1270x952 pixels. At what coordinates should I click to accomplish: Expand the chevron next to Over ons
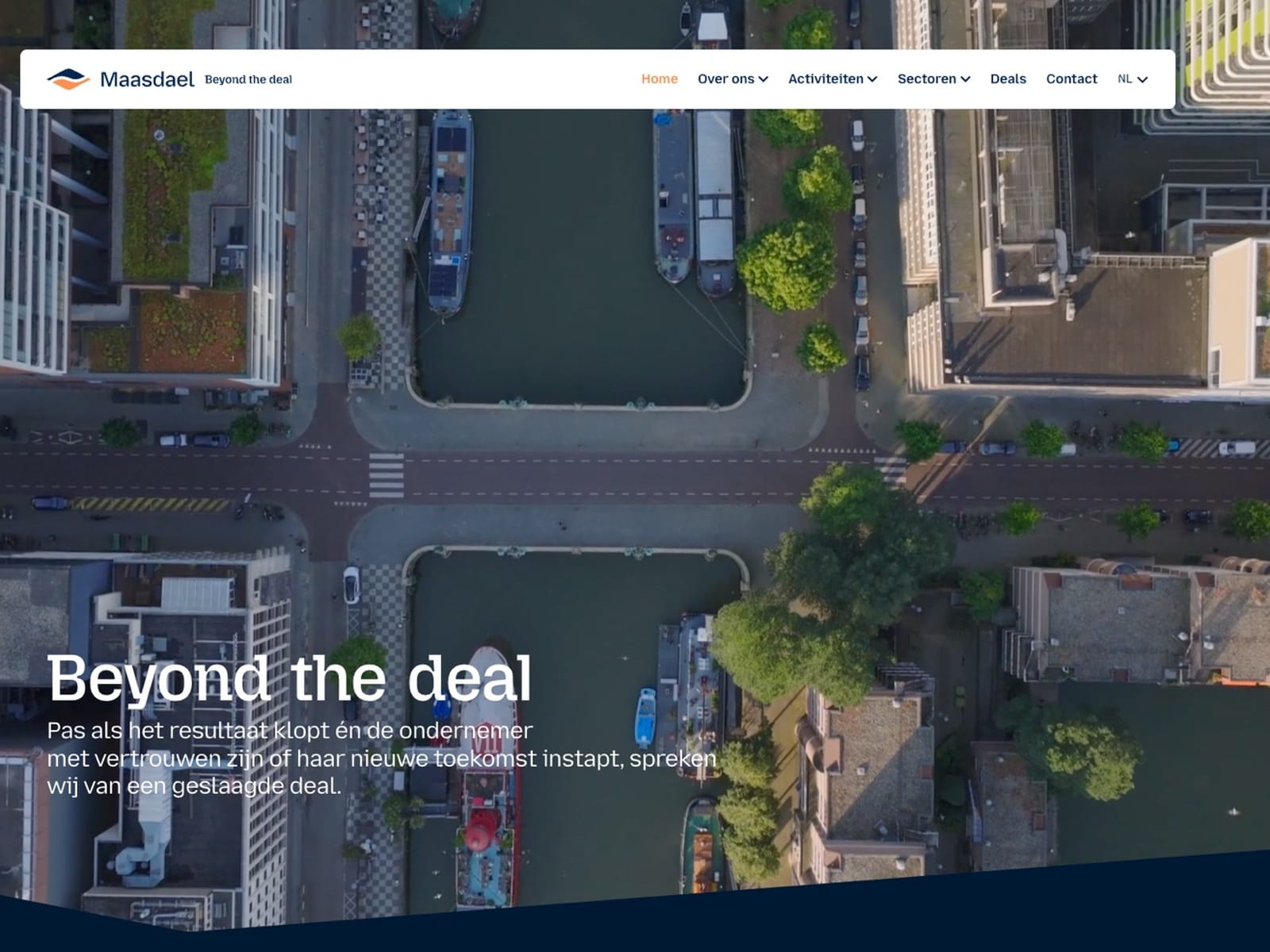pos(763,79)
